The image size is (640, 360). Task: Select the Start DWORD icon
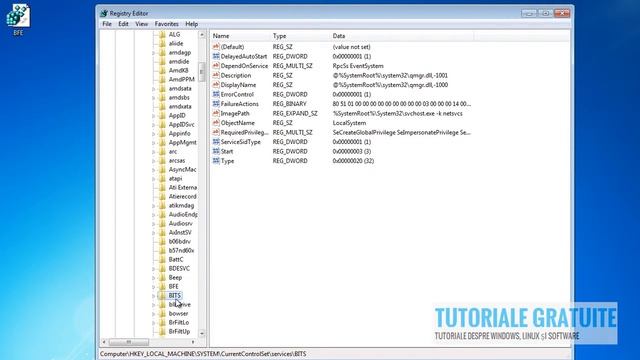(216, 151)
